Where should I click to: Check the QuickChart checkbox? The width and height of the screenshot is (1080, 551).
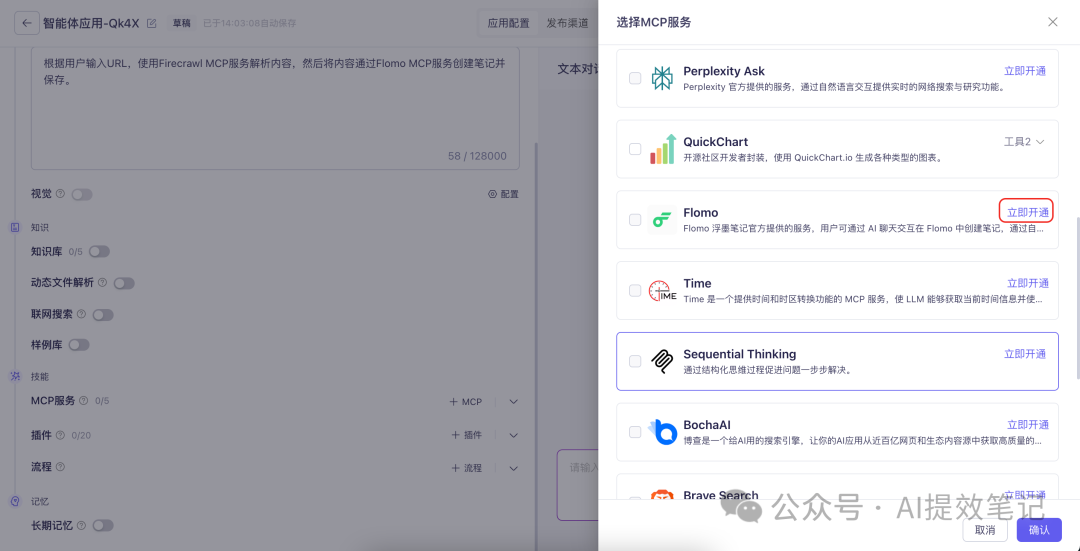(635, 149)
